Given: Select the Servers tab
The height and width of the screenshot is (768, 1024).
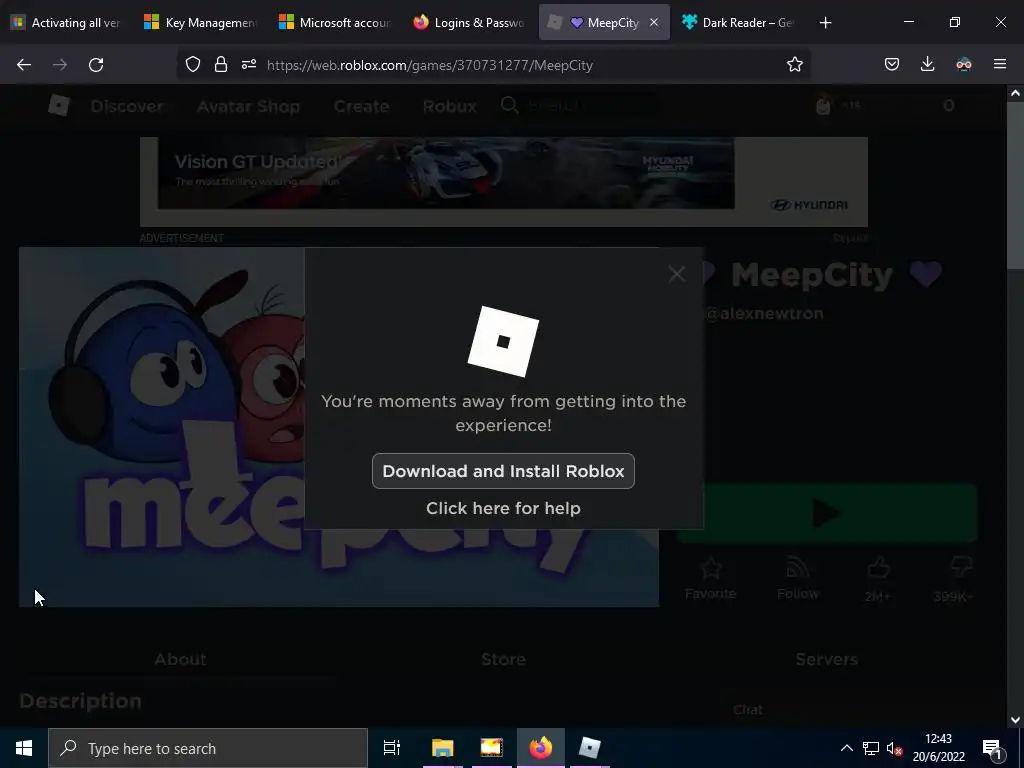Looking at the screenshot, I should (826, 659).
